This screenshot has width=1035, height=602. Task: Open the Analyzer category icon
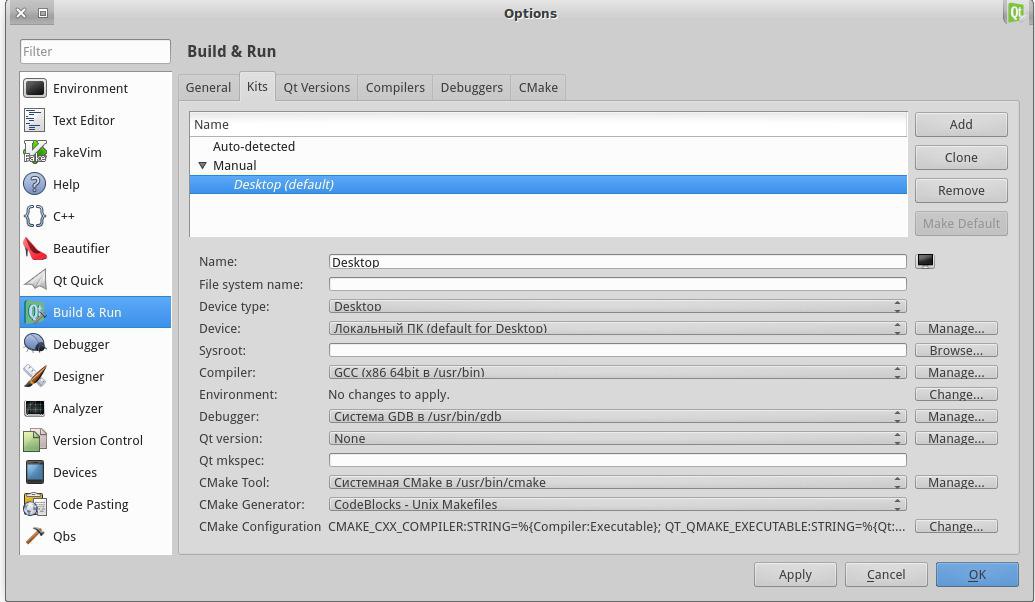tap(34, 408)
